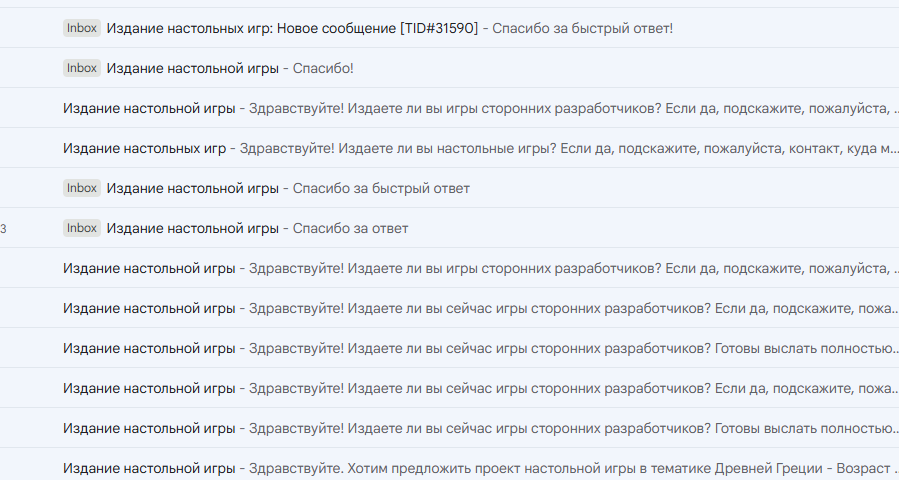
Task: Open the Inbox email "Издание настольной игры - Спасибо за быстрый ответ"
Action: (x=450, y=188)
